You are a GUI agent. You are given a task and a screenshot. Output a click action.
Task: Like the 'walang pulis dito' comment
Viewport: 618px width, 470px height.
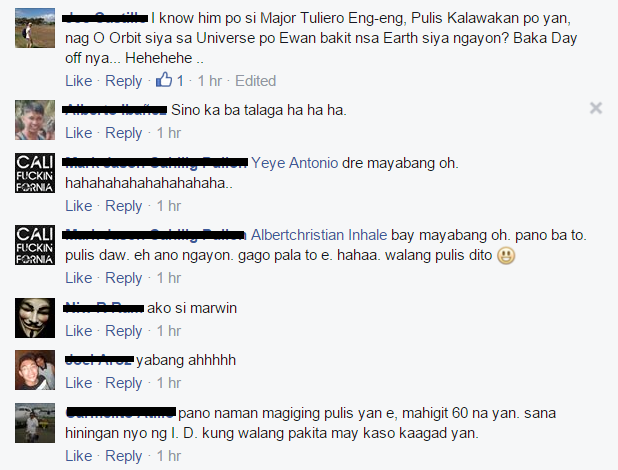(78, 278)
